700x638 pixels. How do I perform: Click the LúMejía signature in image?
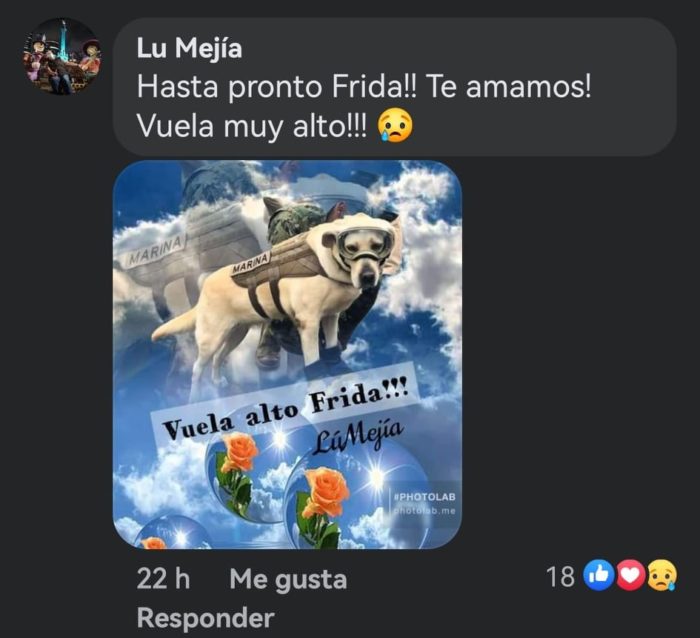pos(359,437)
